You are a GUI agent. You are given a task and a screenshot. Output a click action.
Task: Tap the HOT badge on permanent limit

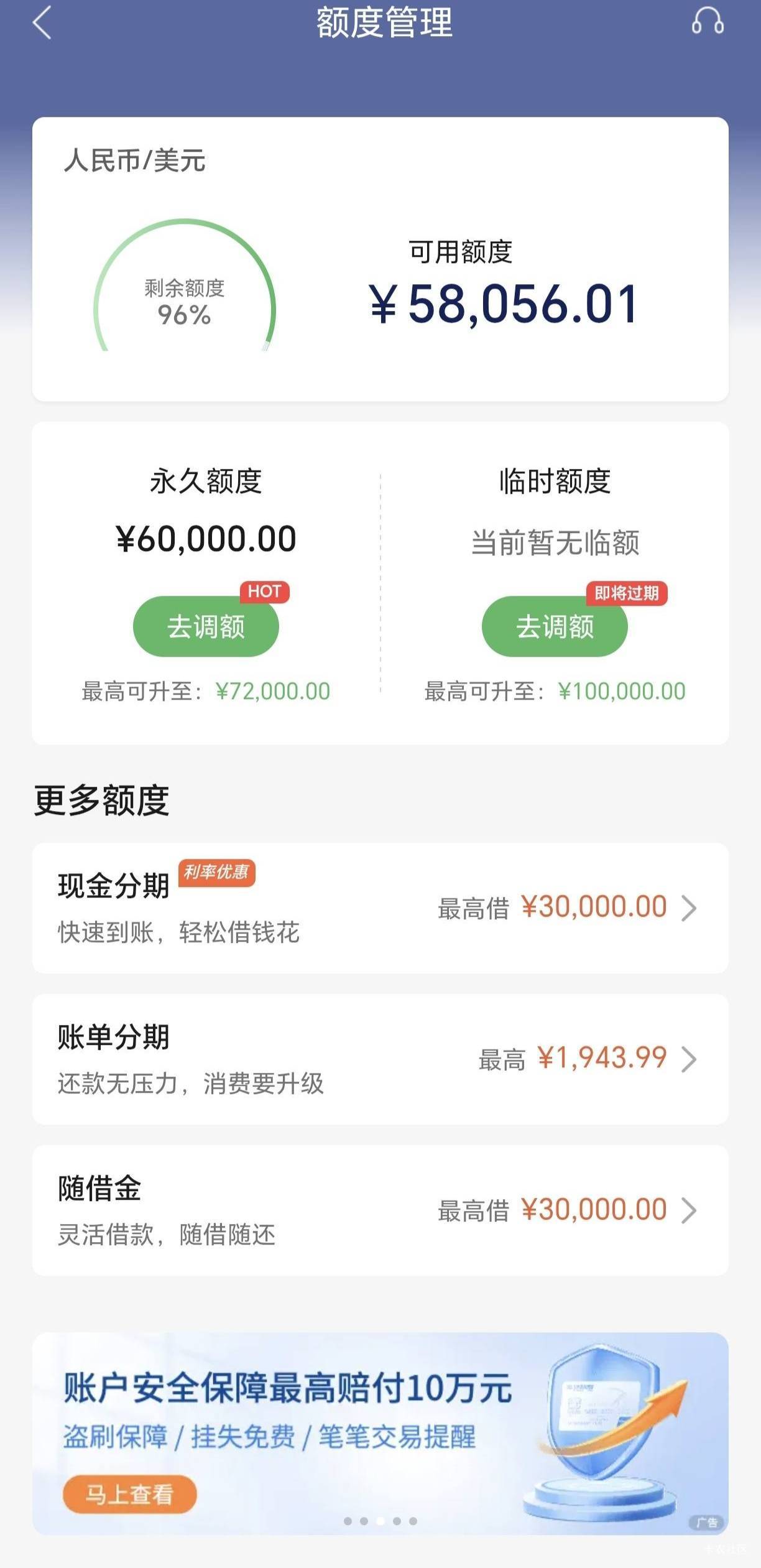click(265, 591)
